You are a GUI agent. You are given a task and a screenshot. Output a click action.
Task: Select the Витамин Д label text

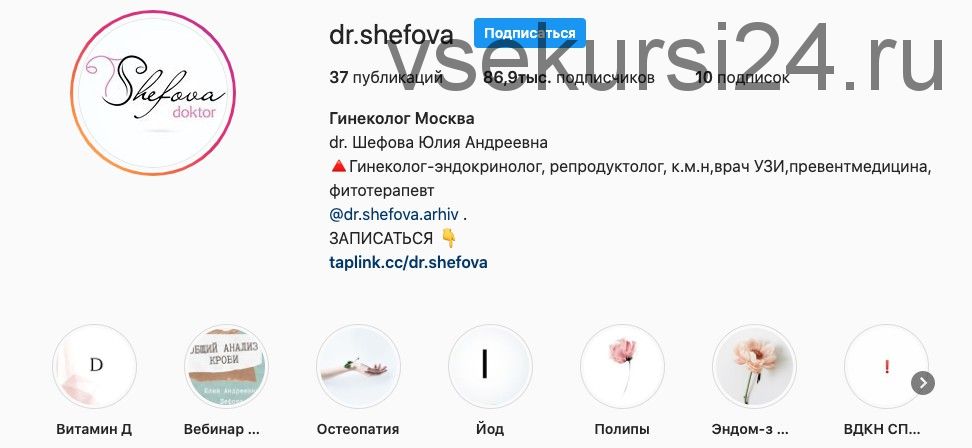(x=94, y=429)
